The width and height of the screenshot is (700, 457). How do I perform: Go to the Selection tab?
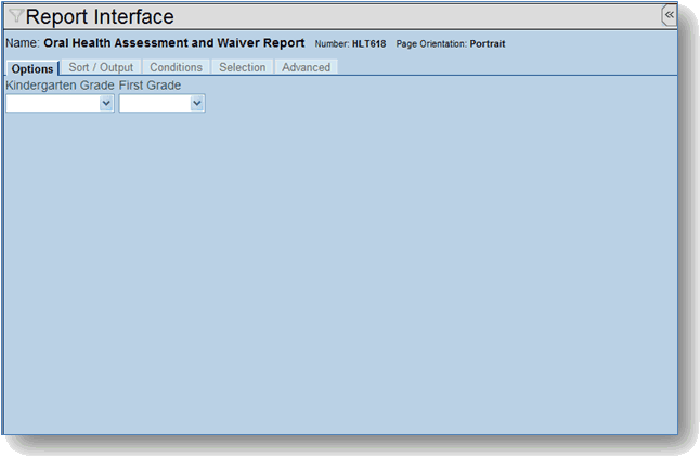[242, 67]
